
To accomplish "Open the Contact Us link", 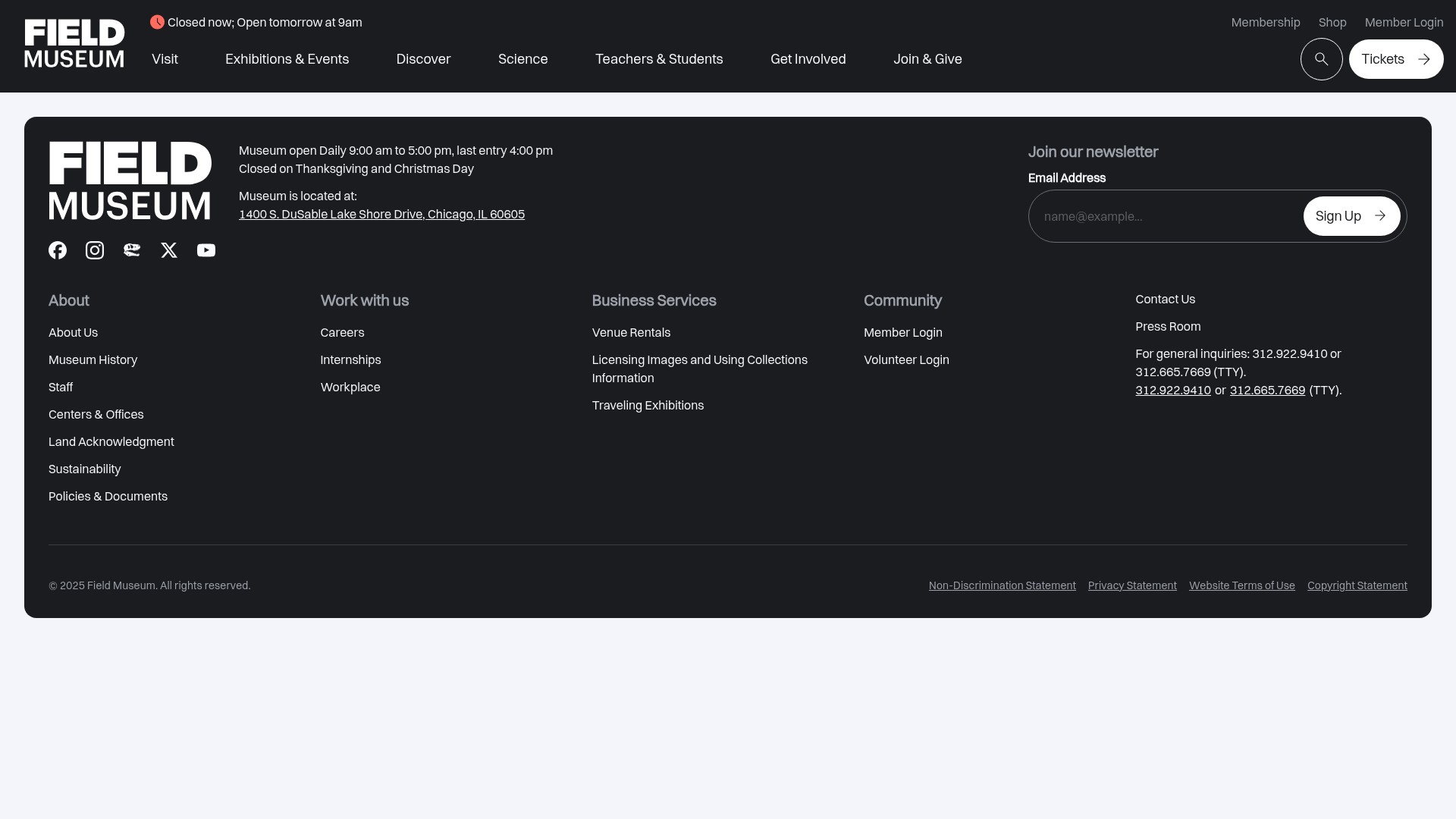I will click(1165, 300).
